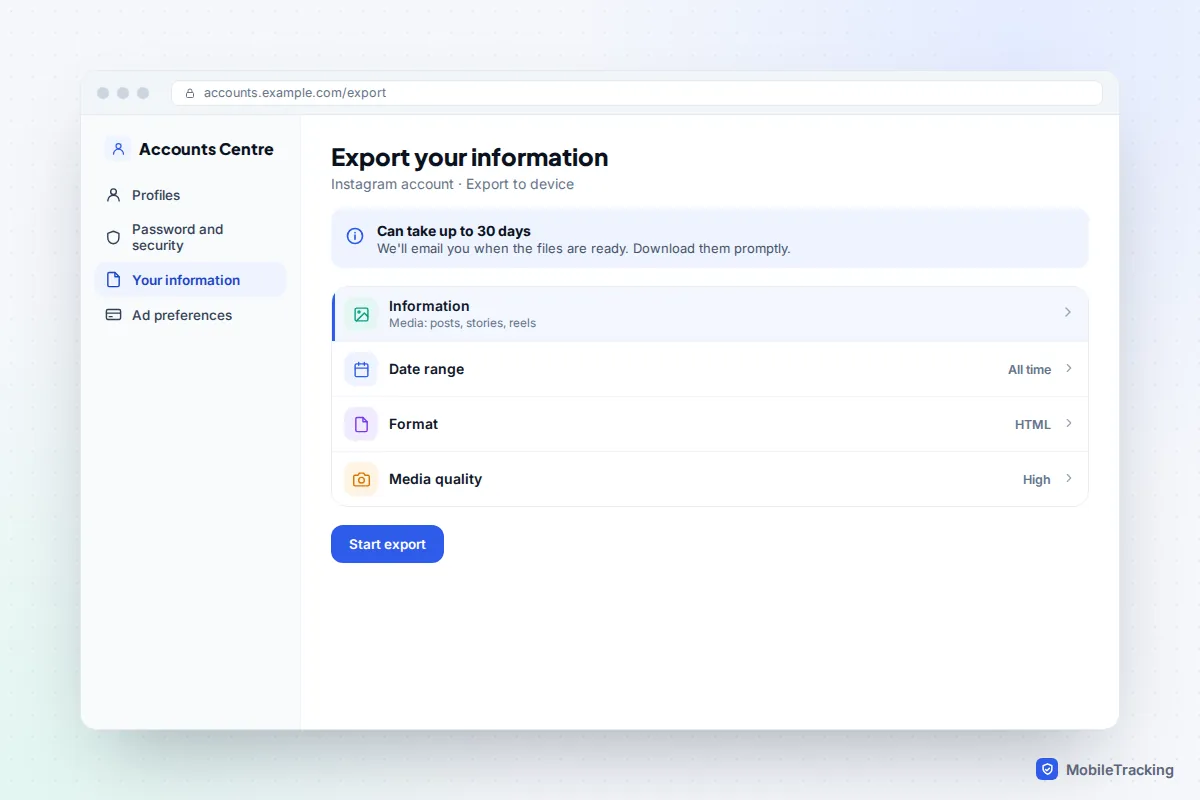Select the Media quality row label
The image size is (1200, 800).
tap(435, 479)
